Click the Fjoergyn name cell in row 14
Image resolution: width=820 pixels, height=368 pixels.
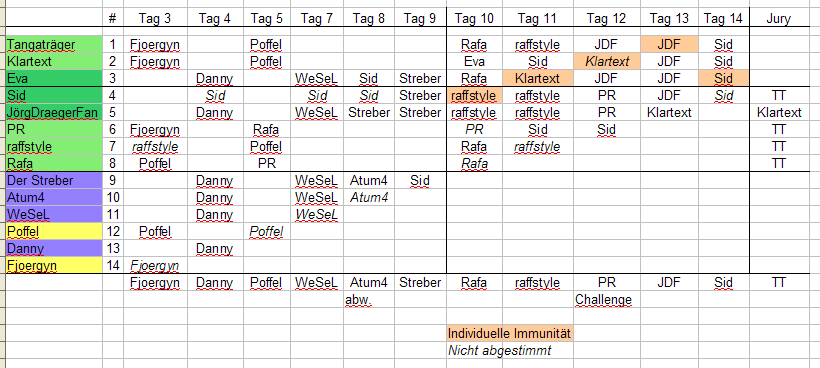[54, 266]
